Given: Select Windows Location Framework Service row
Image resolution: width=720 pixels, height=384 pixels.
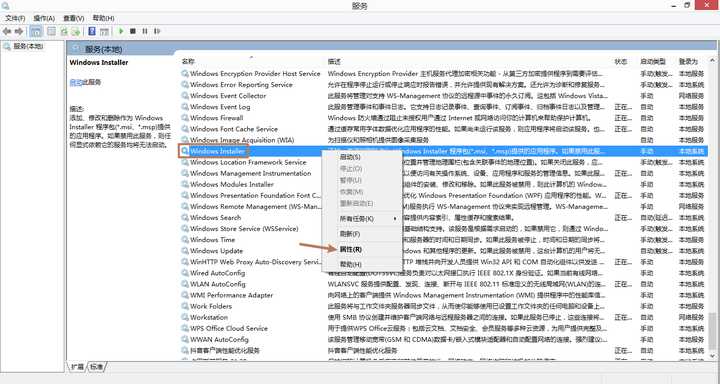Looking at the screenshot, I should (444, 162).
